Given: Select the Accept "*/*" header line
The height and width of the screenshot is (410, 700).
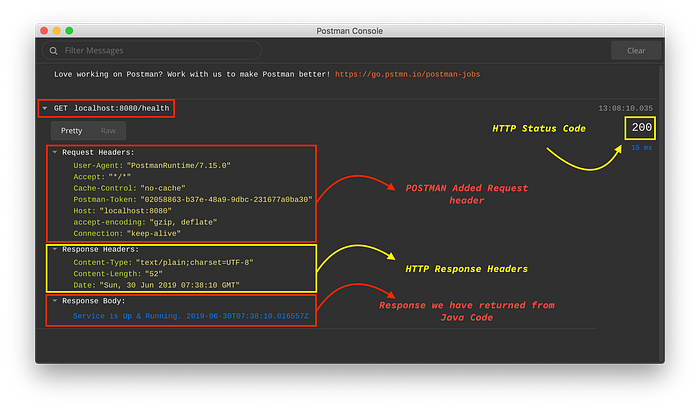Looking at the screenshot, I should (102, 177).
